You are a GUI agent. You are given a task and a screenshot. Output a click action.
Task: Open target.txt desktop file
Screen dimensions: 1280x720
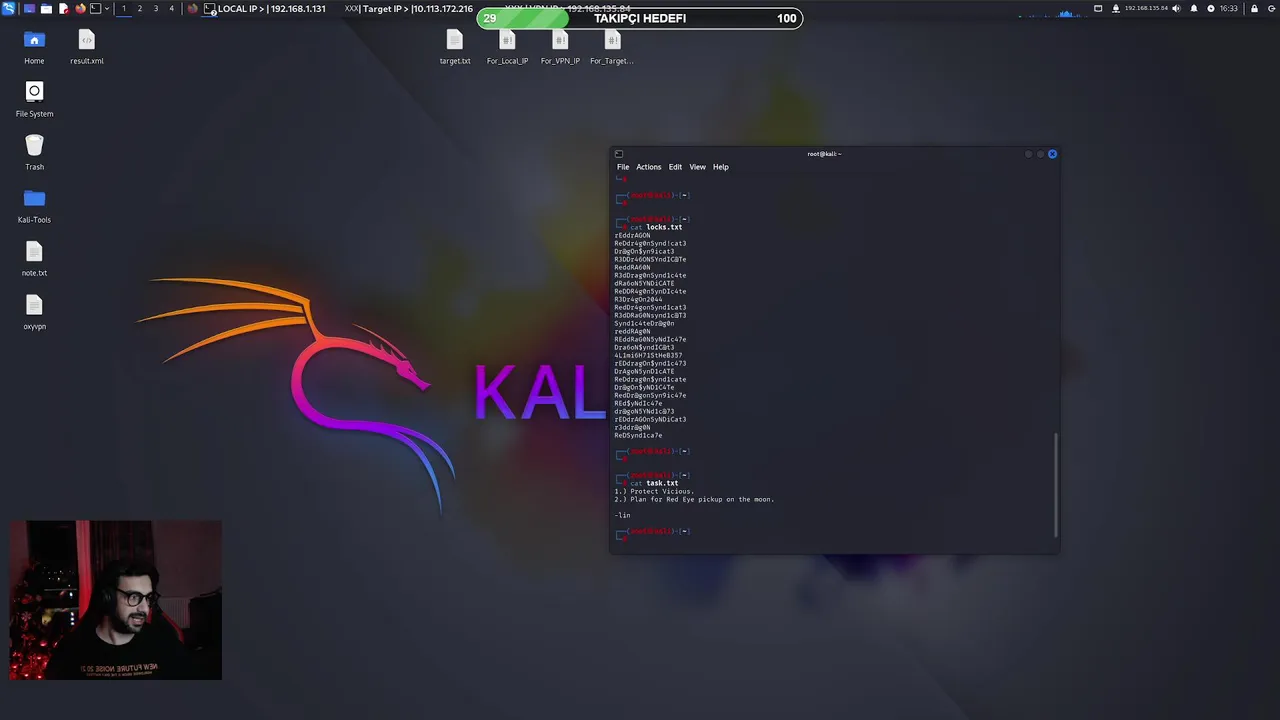[x=455, y=46]
